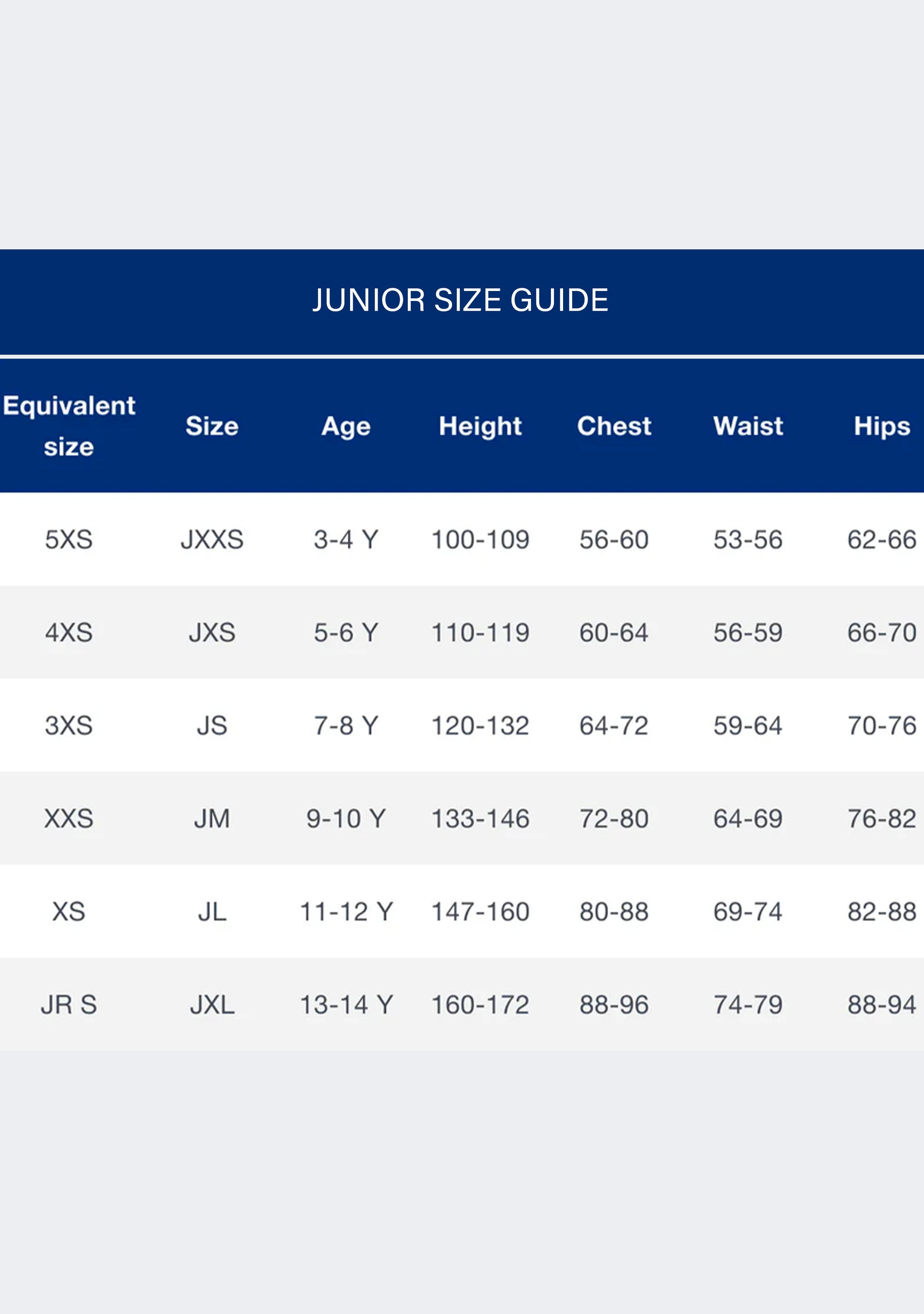Click the Size column header
The height and width of the screenshot is (1314, 924).
tap(212, 426)
